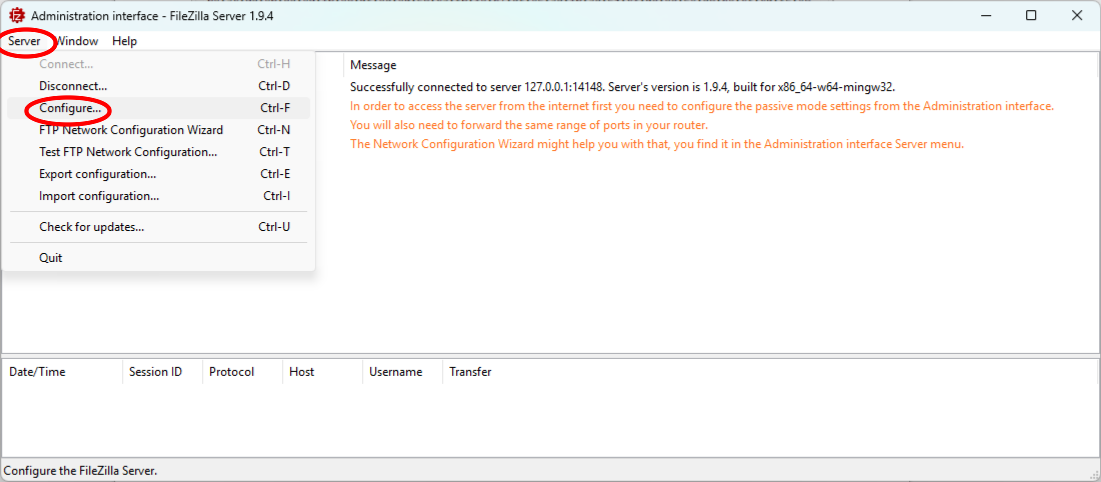The width and height of the screenshot is (1101, 482).
Task: Click the Host column header
Action: point(301,372)
